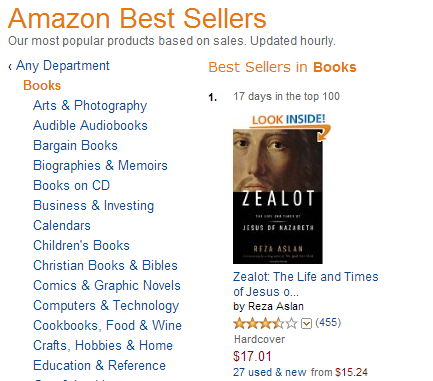Select Arts & Photography category

90,106
